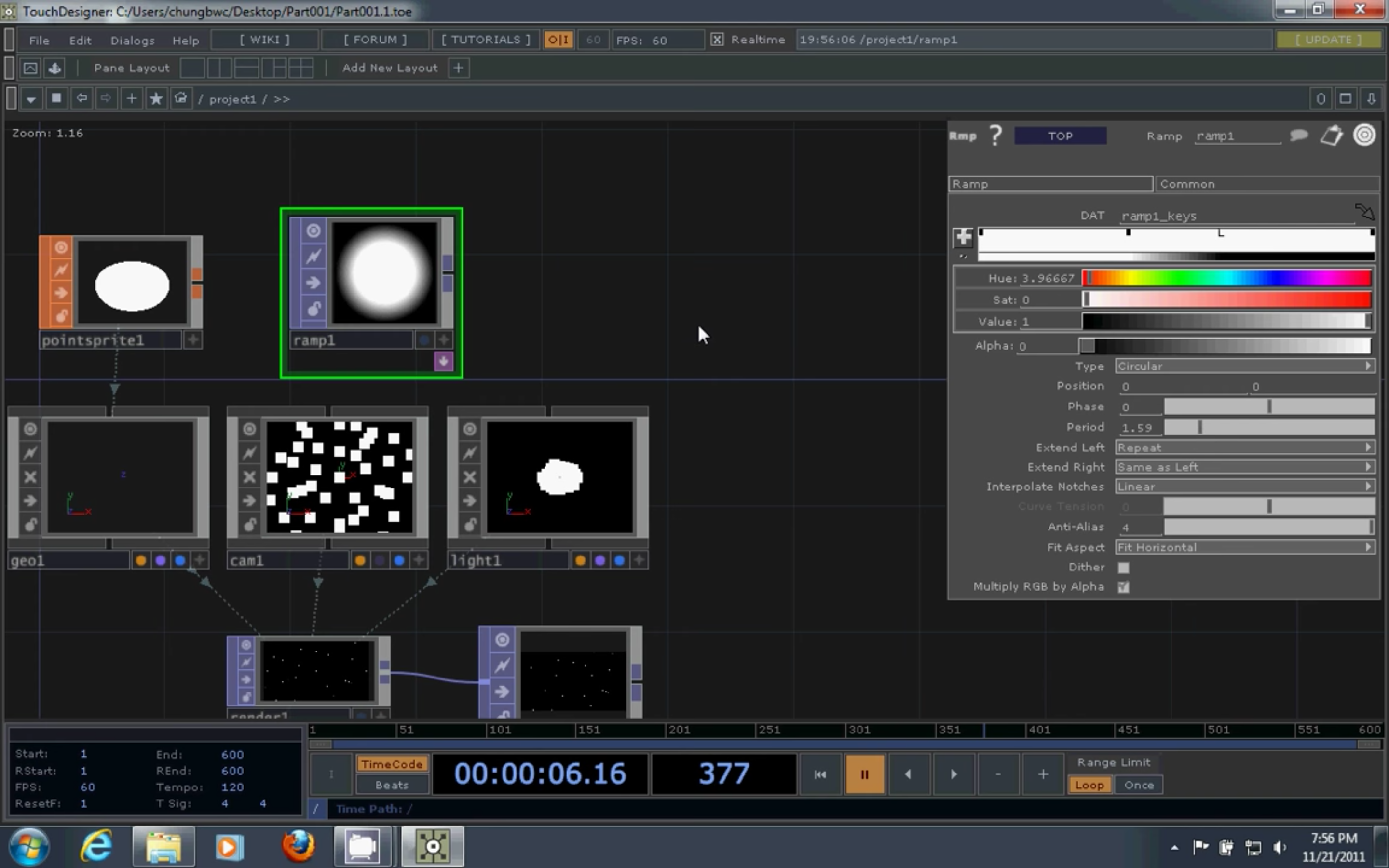Pause playback with the orange pause button
Viewport: 1389px width, 868px height.
(x=864, y=774)
